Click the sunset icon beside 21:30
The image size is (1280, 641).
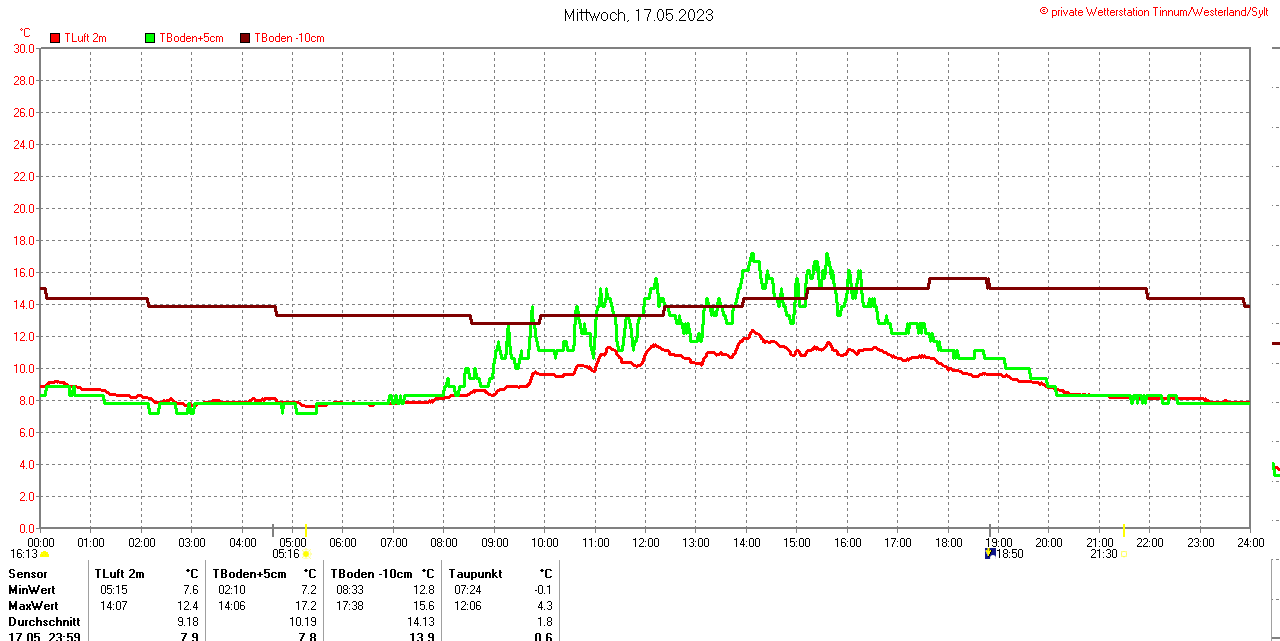(1124, 554)
